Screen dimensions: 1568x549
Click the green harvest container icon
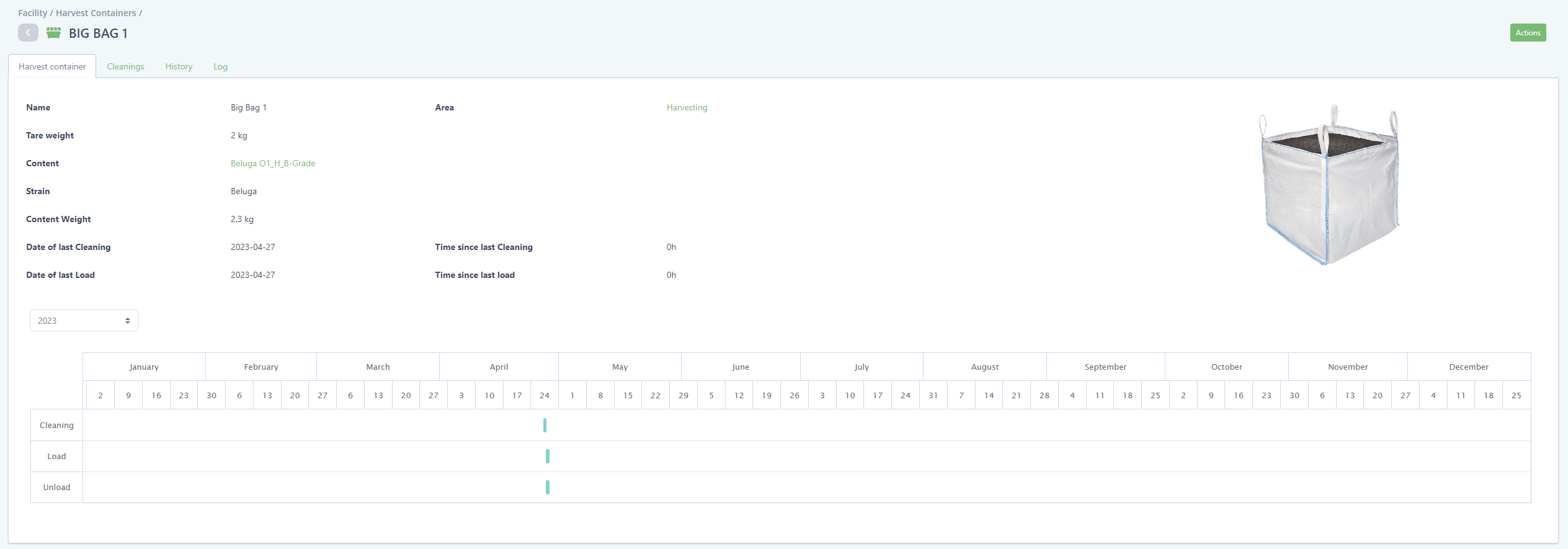click(53, 33)
